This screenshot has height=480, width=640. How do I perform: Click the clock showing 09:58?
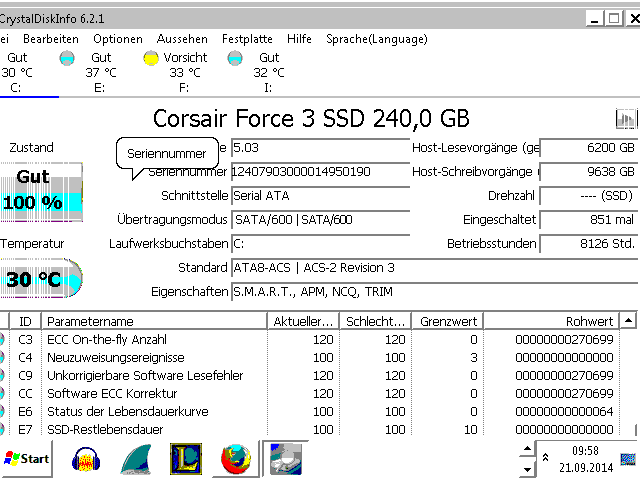tap(585, 451)
